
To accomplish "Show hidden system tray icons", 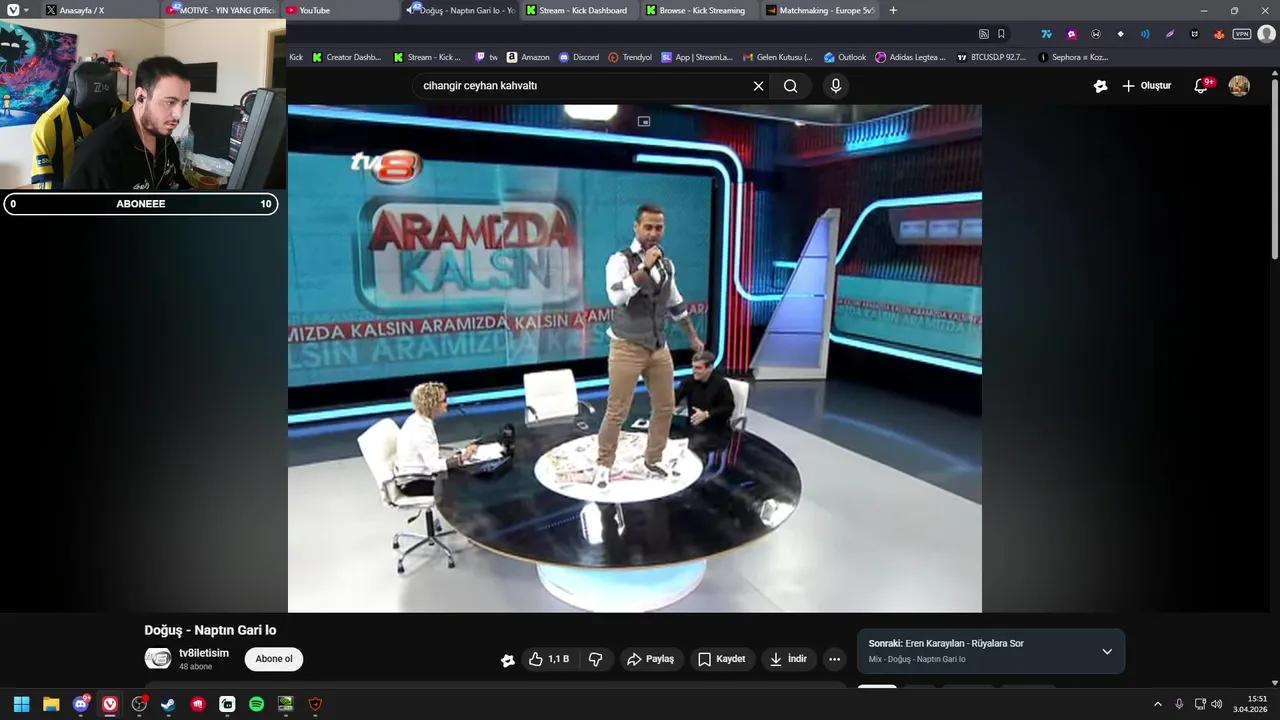I will pyautogui.click(x=1158, y=704).
